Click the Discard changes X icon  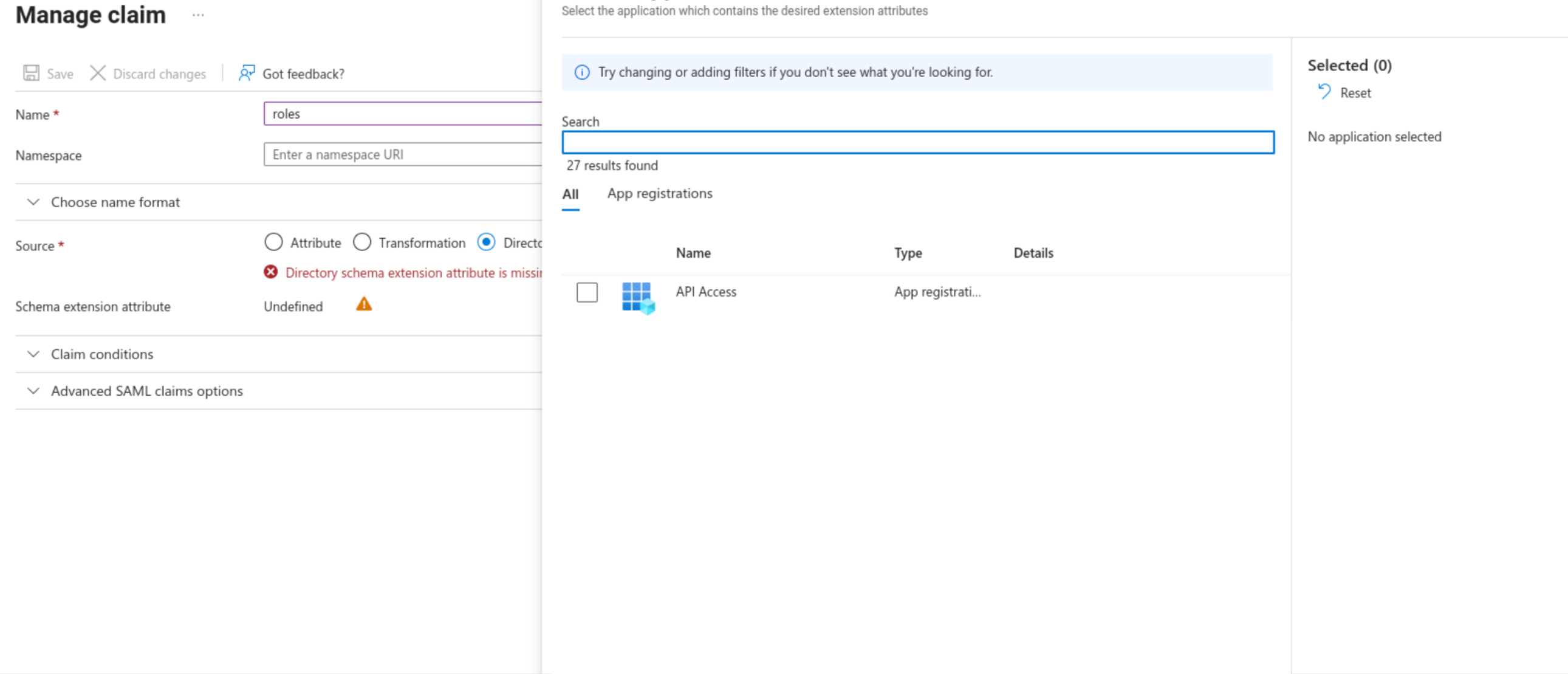[98, 73]
